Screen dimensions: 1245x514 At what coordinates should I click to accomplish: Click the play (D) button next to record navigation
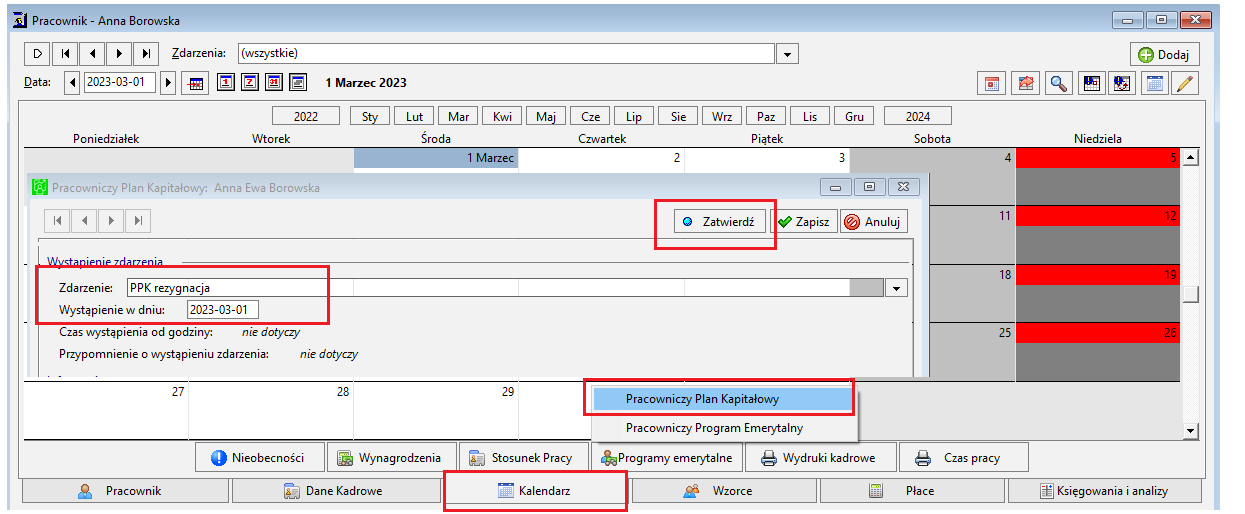pos(37,53)
